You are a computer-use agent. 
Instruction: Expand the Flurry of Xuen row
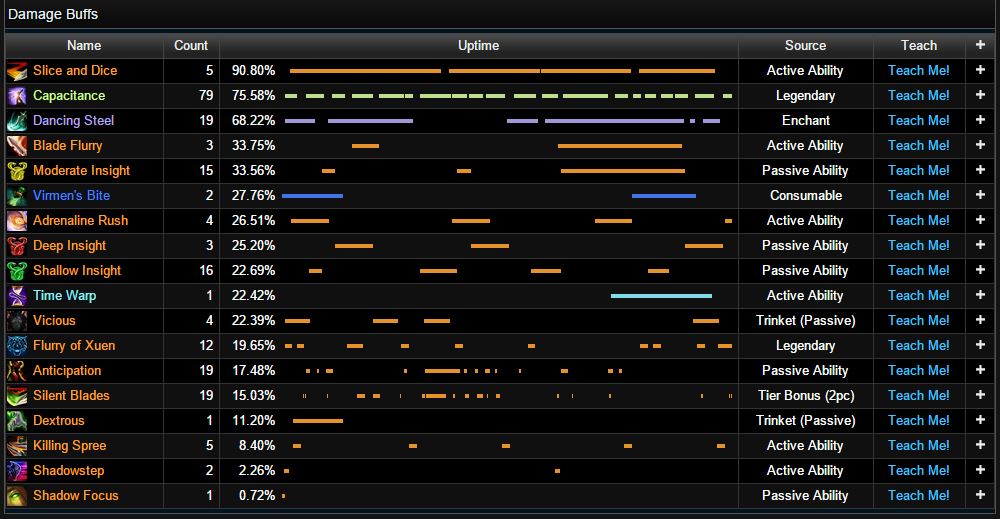coord(981,346)
